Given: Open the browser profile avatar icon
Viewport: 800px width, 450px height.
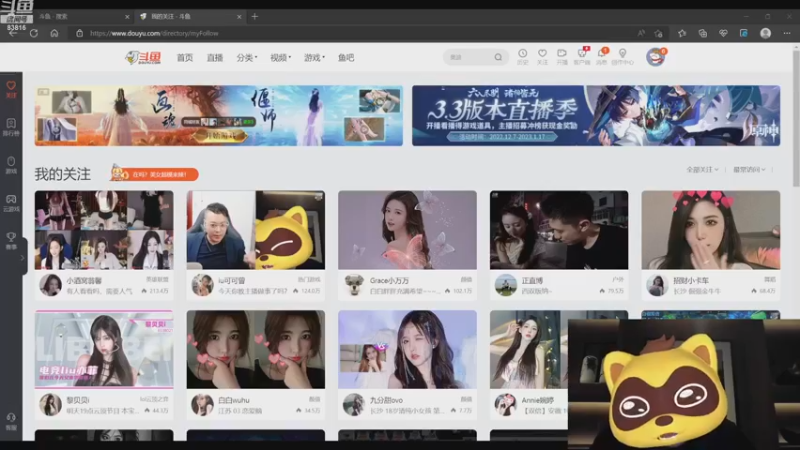Looking at the screenshot, I should tap(765, 33).
